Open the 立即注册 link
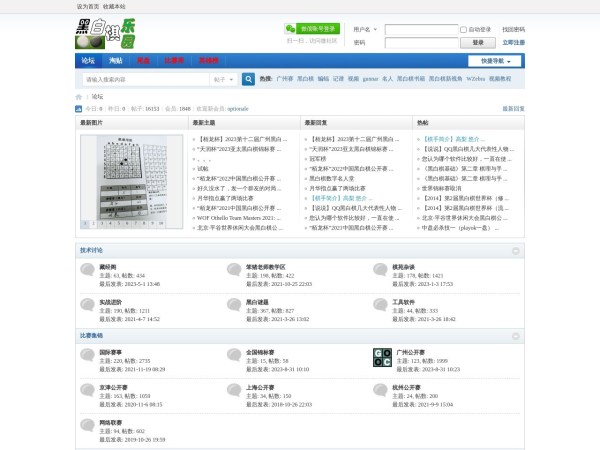The height and width of the screenshot is (450, 600). pyautogui.click(x=512, y=43)
